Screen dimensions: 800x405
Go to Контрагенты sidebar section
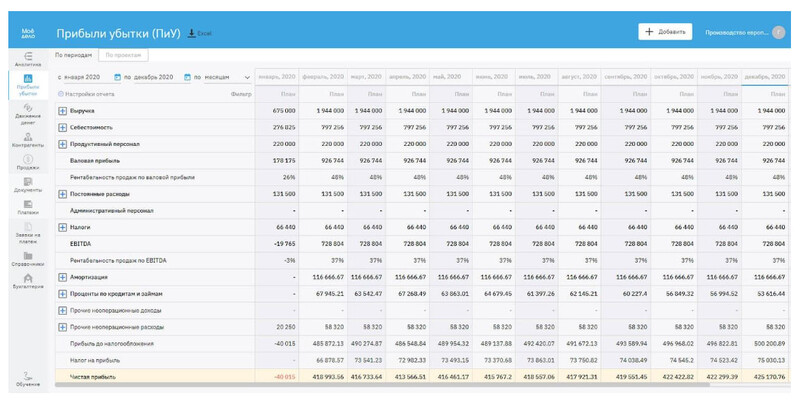pos(28,140)
